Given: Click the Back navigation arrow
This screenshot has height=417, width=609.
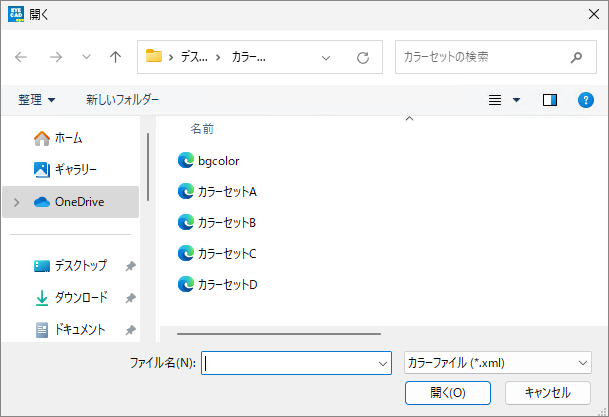Looking at the screenshot, I should coord(21,57).
